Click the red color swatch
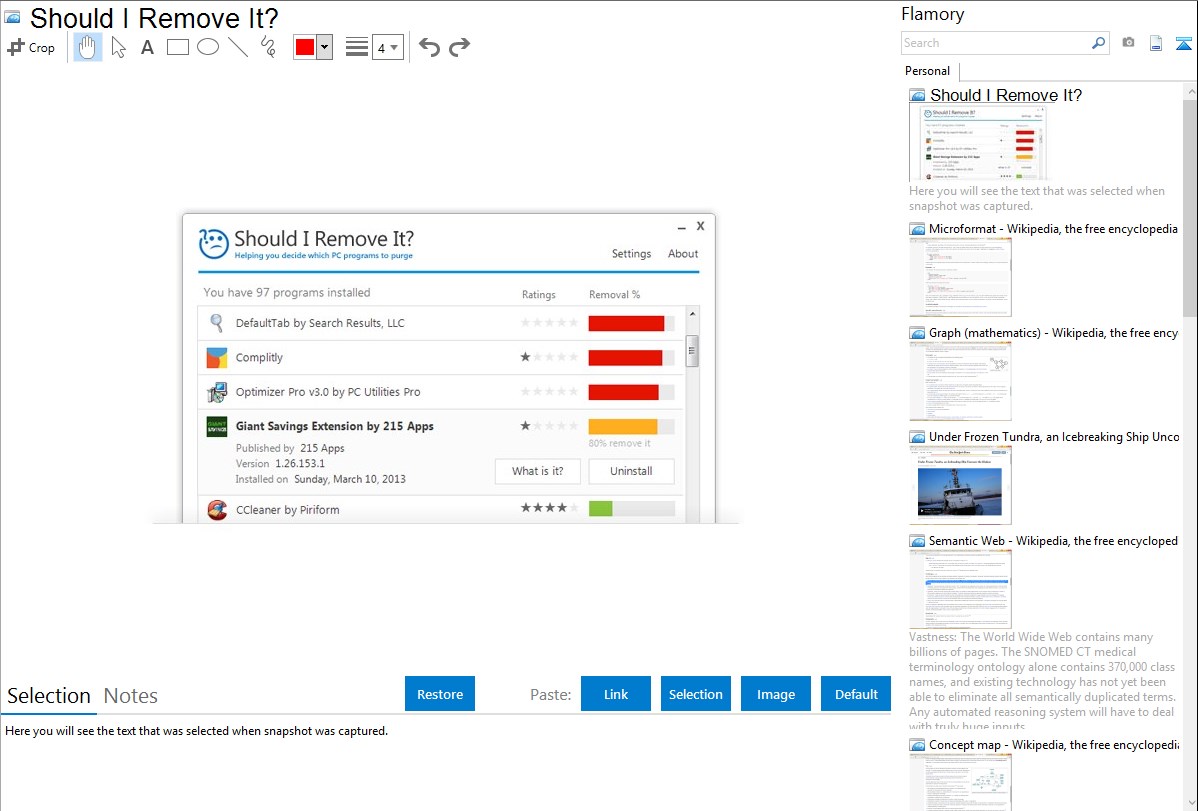This screenshot has width=1198, height=811. pos(305,47)
